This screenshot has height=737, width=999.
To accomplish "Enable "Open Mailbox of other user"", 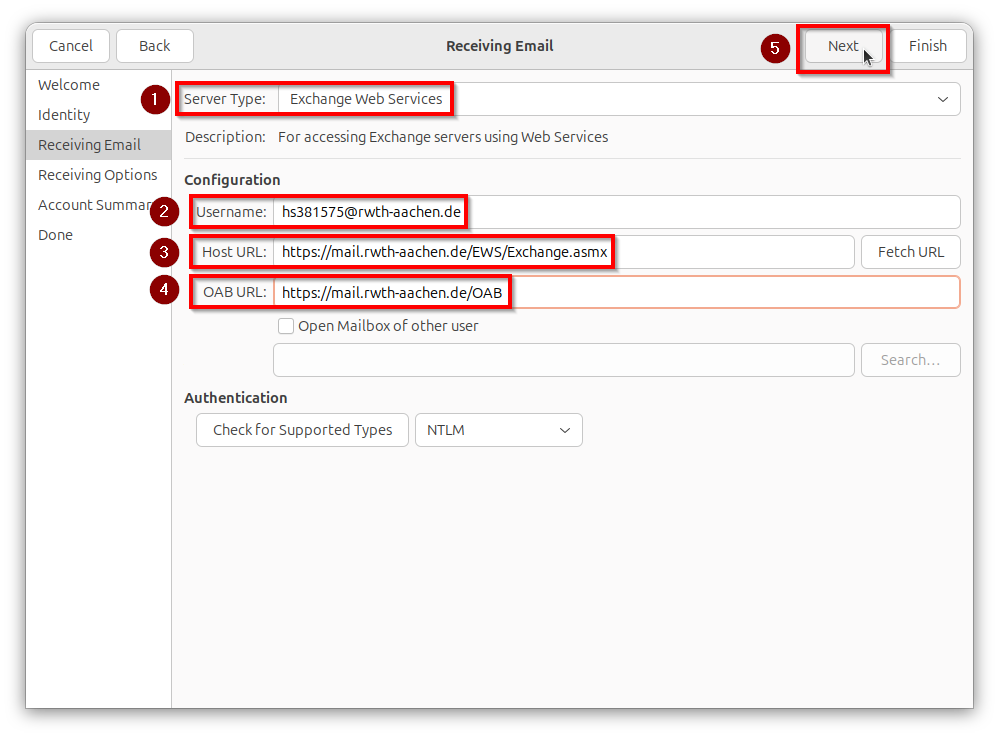I will (286, 326).
